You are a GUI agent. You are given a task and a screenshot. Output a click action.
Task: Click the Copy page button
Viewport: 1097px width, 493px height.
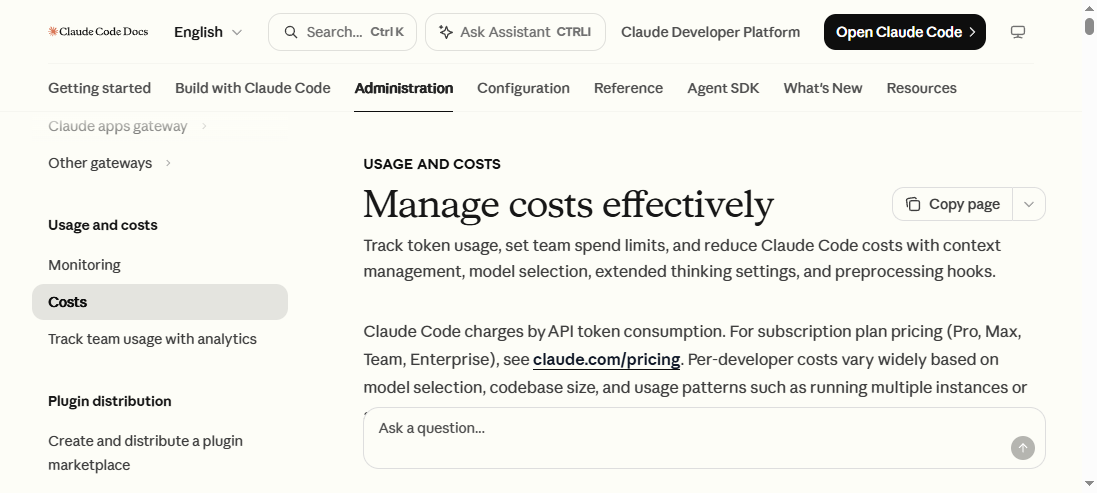pos(952,204)
